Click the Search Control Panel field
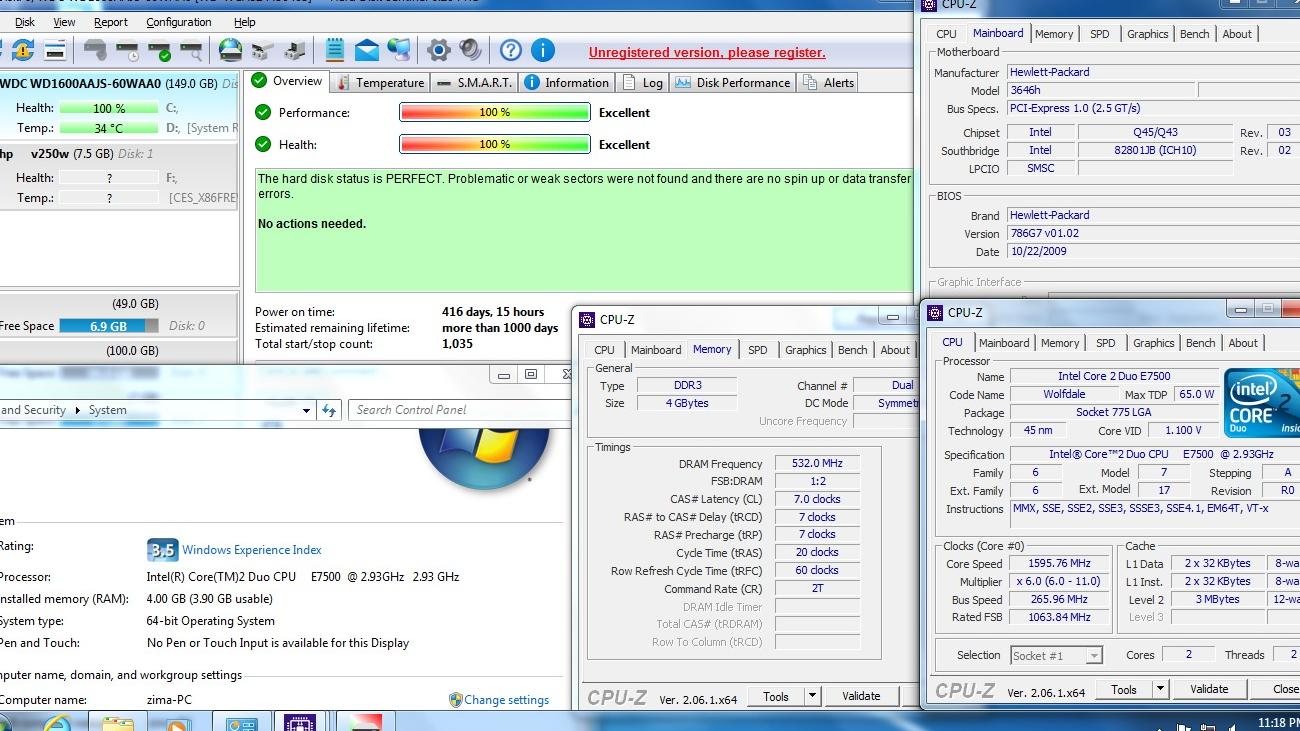The image size is (1300, 731). [459, 410]
